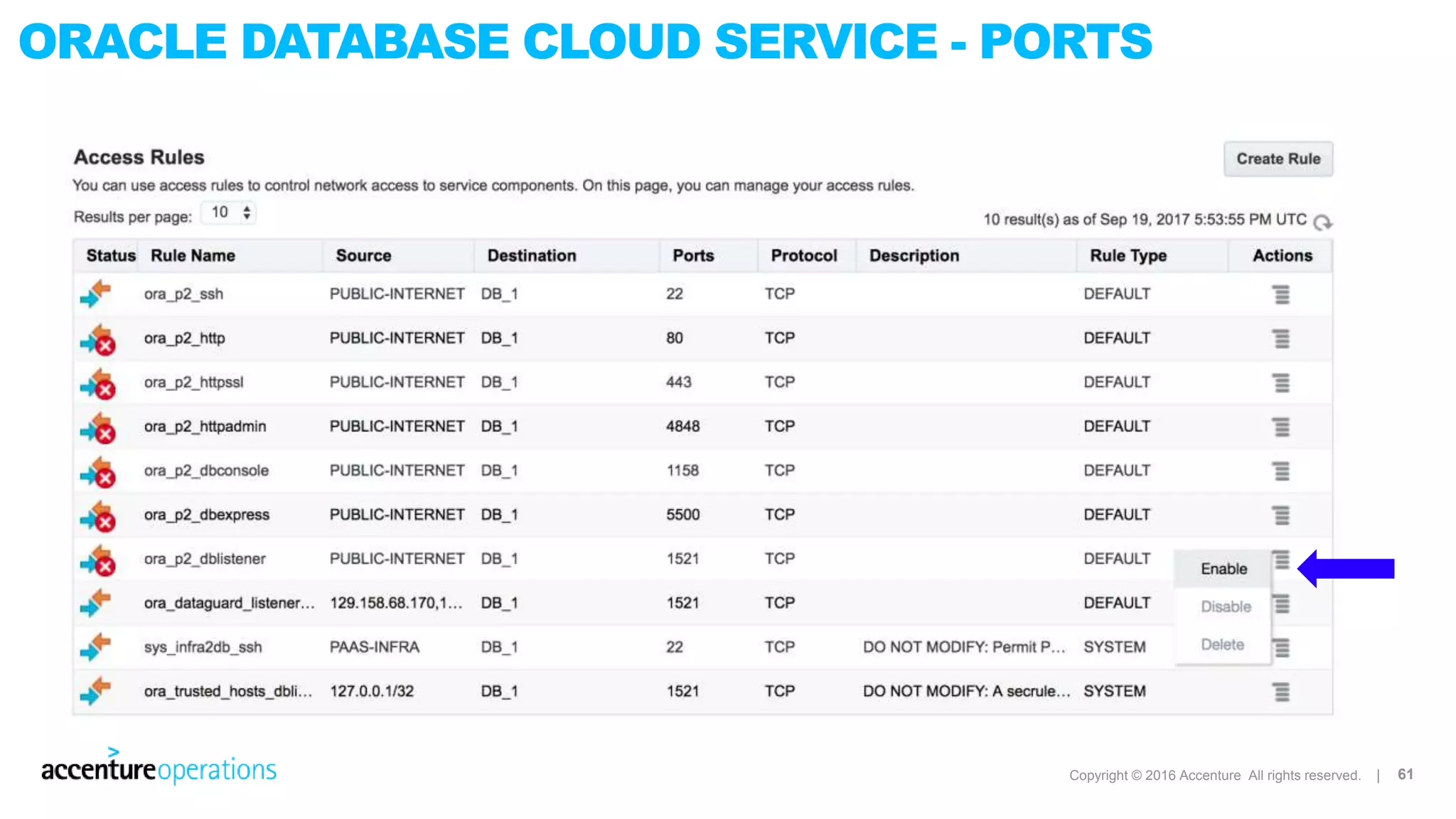Click the Create Rule button
Image resolution: width=1456 pixels, height=819 pixels.
pyautogui.click(x=1278, y=159)
